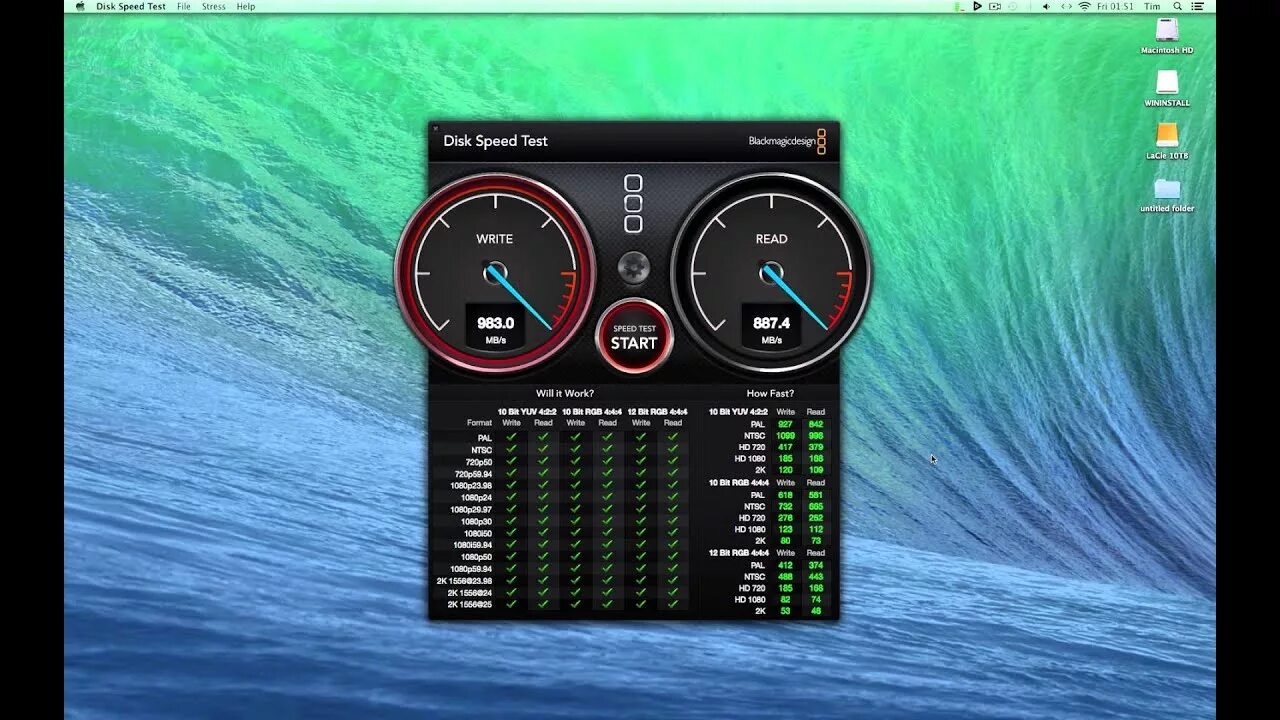Click the 887.4 MB/s read readout
This screenshot has height=720, width=1280.
[771, 327]
